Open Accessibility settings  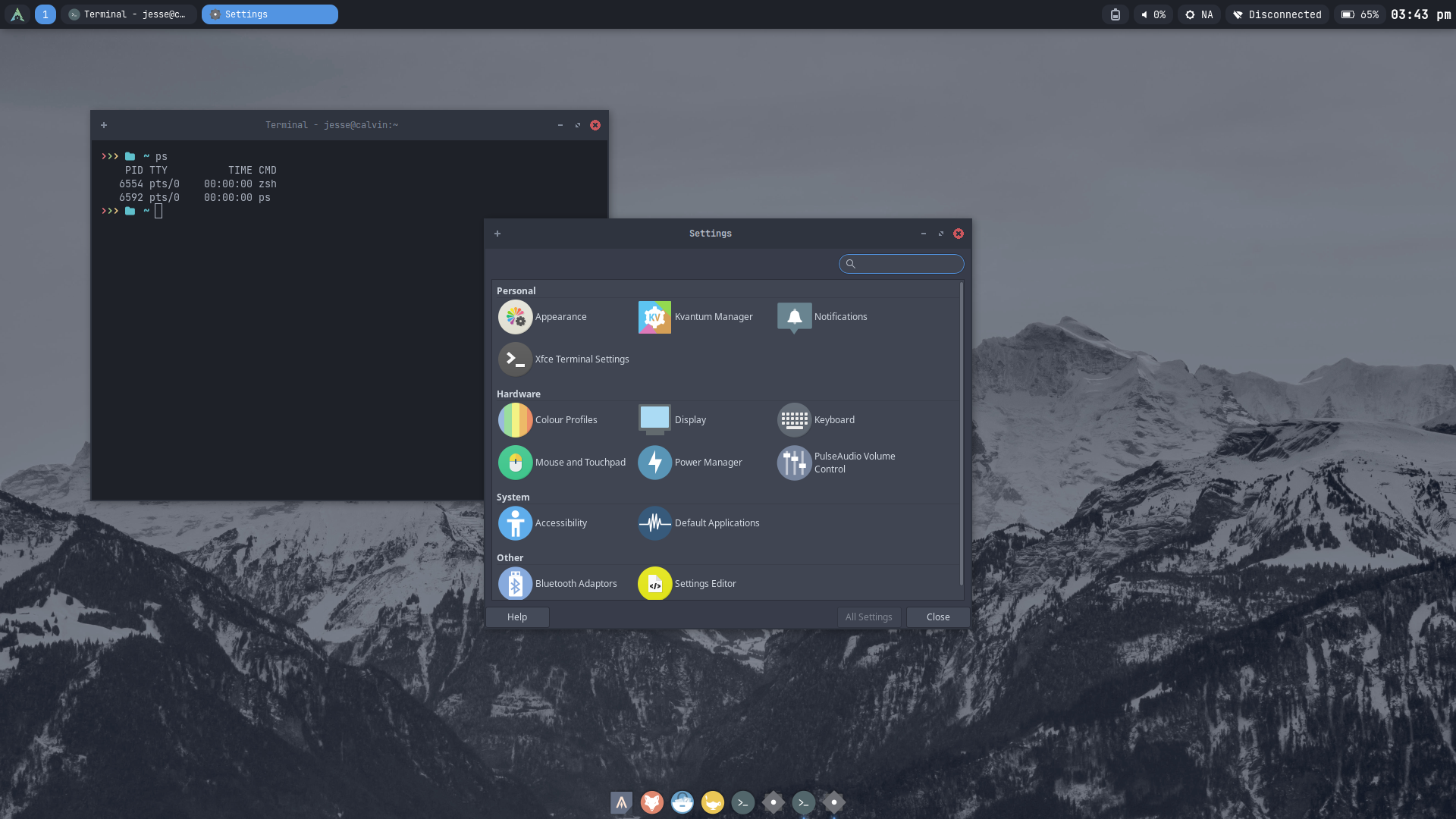543,523
